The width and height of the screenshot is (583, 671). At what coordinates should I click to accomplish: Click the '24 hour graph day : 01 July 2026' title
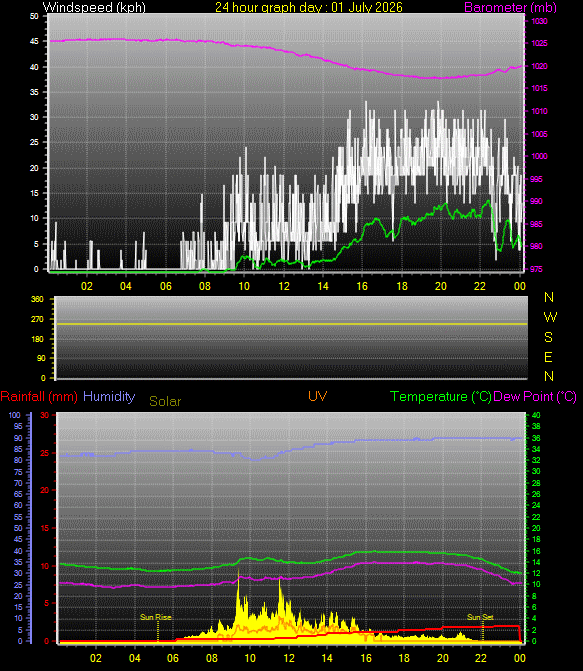tap(309, 7)
